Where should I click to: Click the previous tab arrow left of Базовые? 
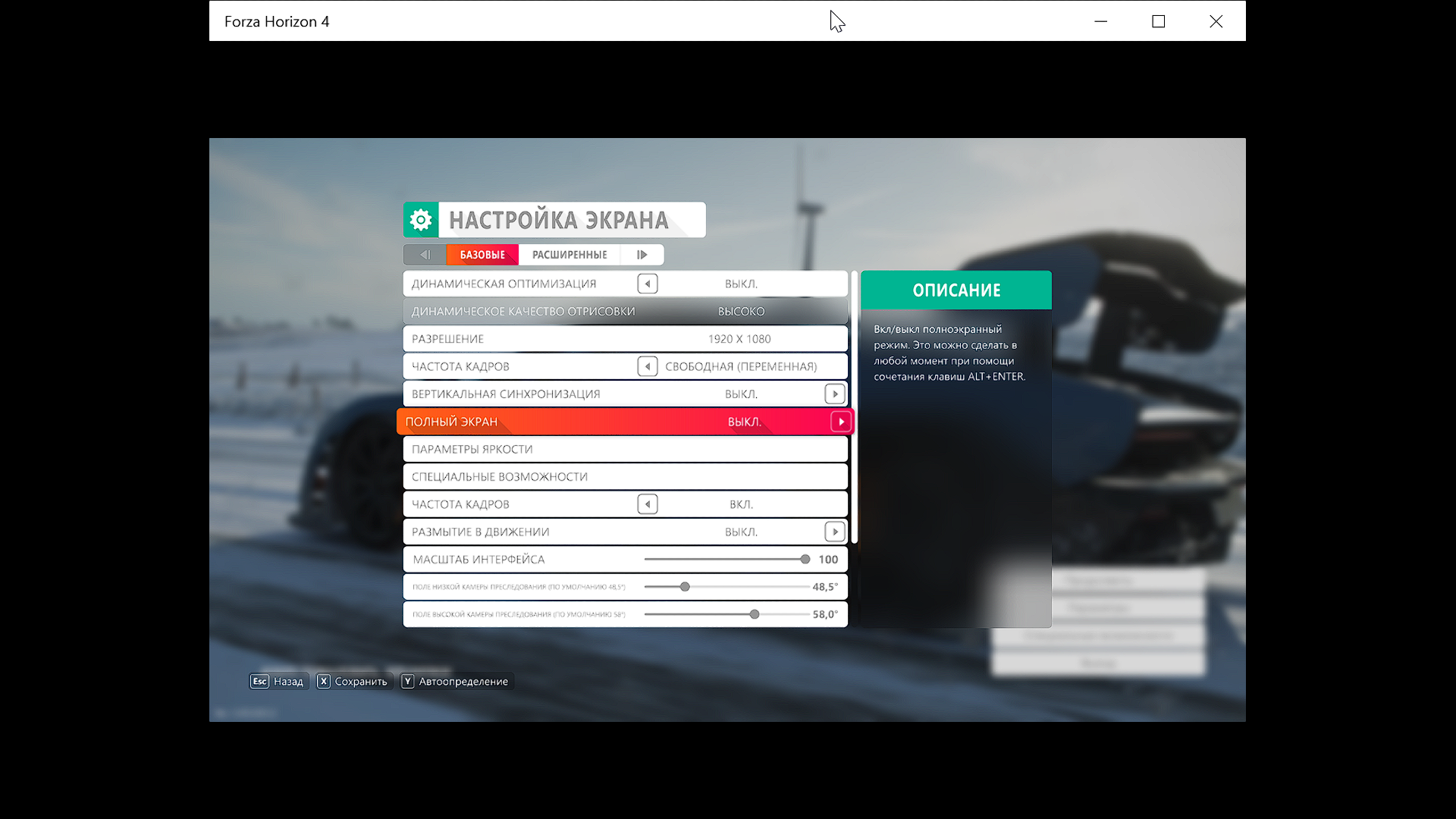click(425, 255)
